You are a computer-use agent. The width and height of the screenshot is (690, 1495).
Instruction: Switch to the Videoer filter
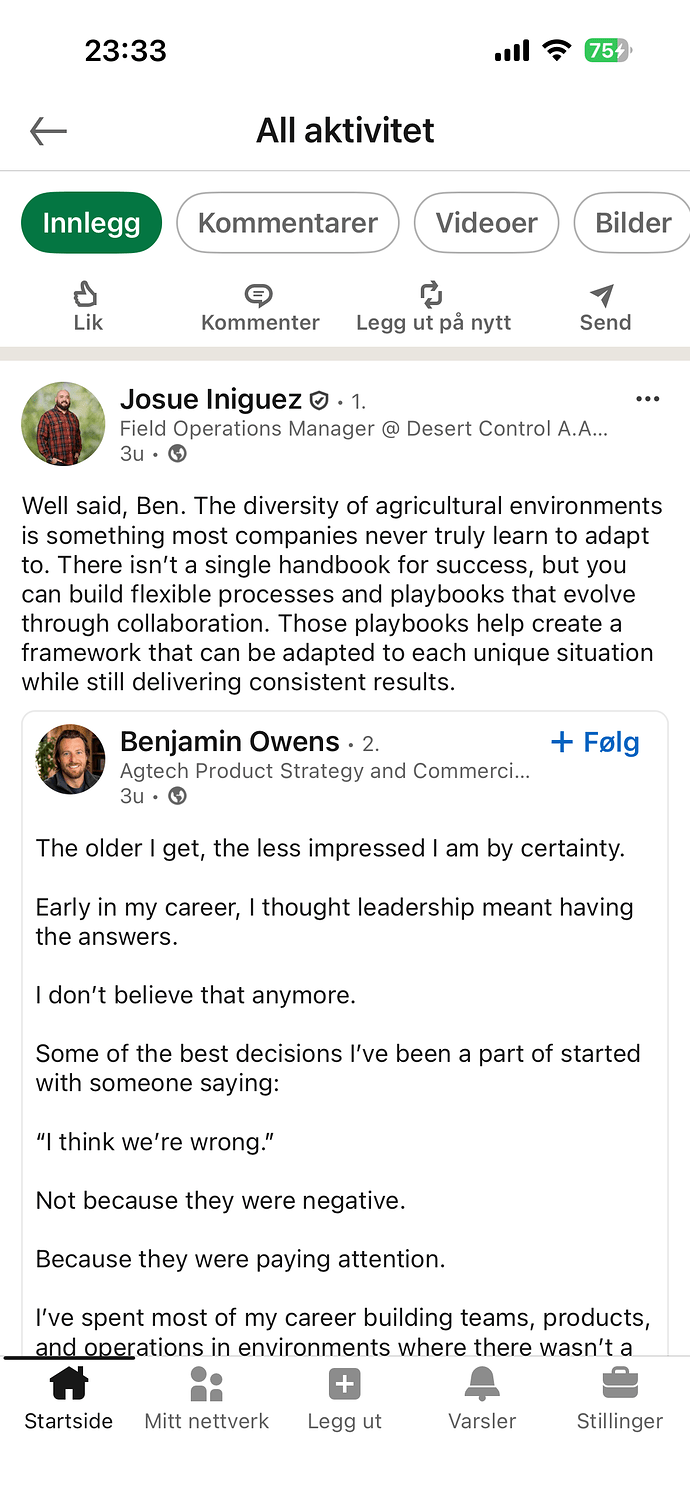point(487,223)
